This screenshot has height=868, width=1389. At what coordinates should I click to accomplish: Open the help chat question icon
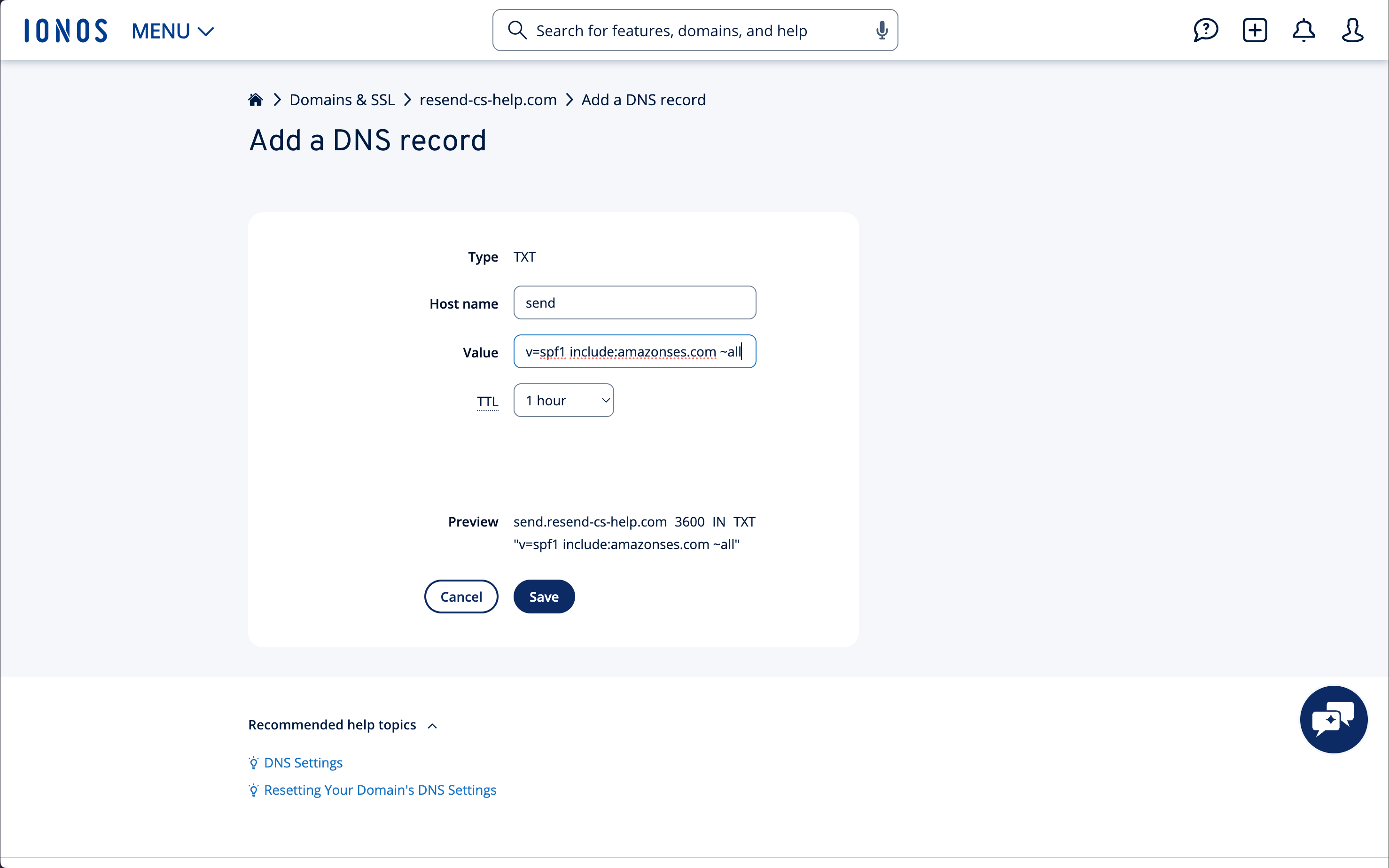[x=1205, y=31]
